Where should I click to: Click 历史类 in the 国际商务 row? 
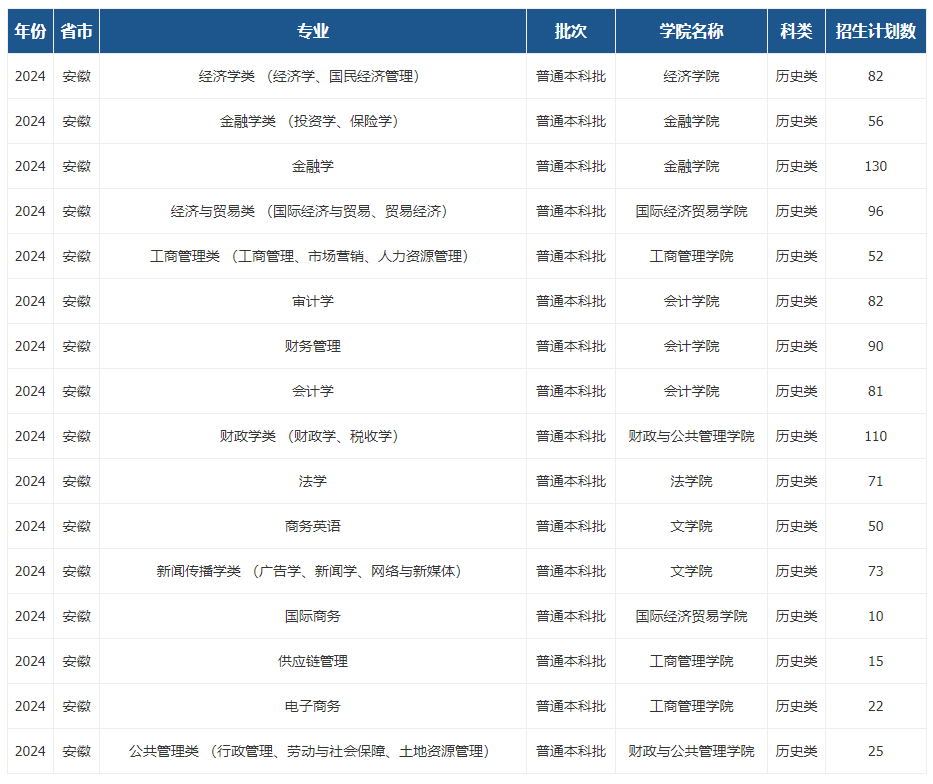click(796, 616)
